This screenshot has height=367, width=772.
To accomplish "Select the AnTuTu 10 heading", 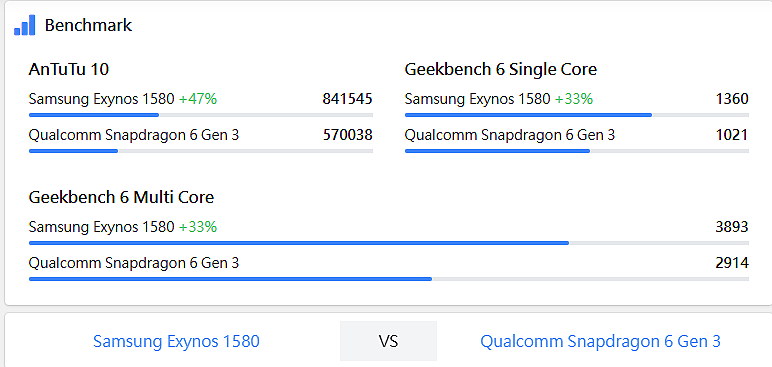I will tap(68, 69).
